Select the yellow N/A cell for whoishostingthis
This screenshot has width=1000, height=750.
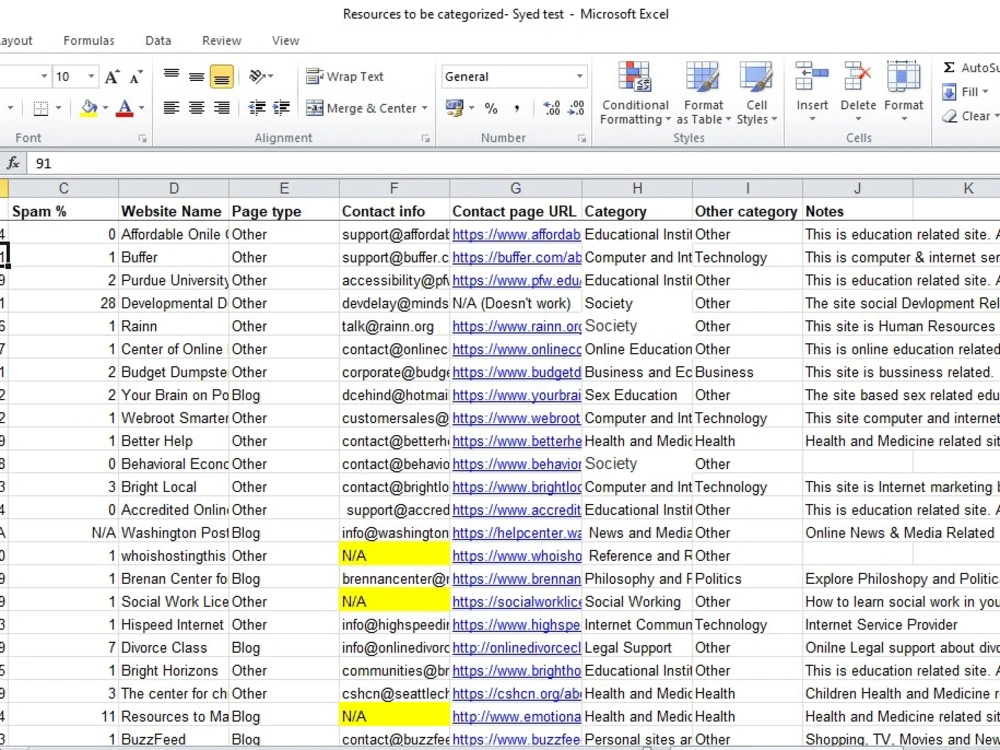pyautogui.click(x=394, y=556)
